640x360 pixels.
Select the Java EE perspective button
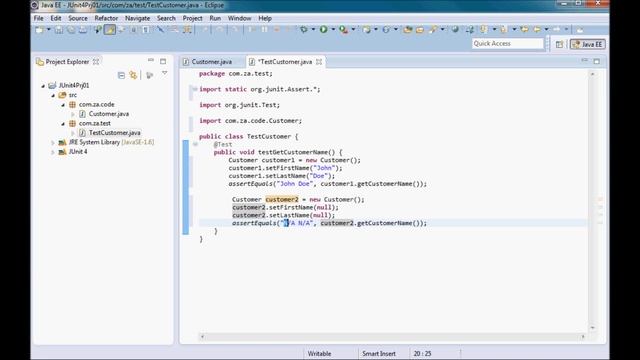coord(588,44)
